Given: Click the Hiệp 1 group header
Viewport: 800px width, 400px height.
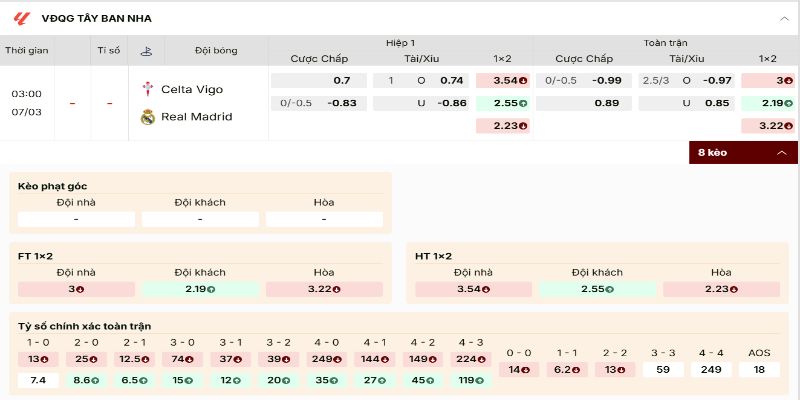Looking at the screenshot, I should (x=401, y=43).
